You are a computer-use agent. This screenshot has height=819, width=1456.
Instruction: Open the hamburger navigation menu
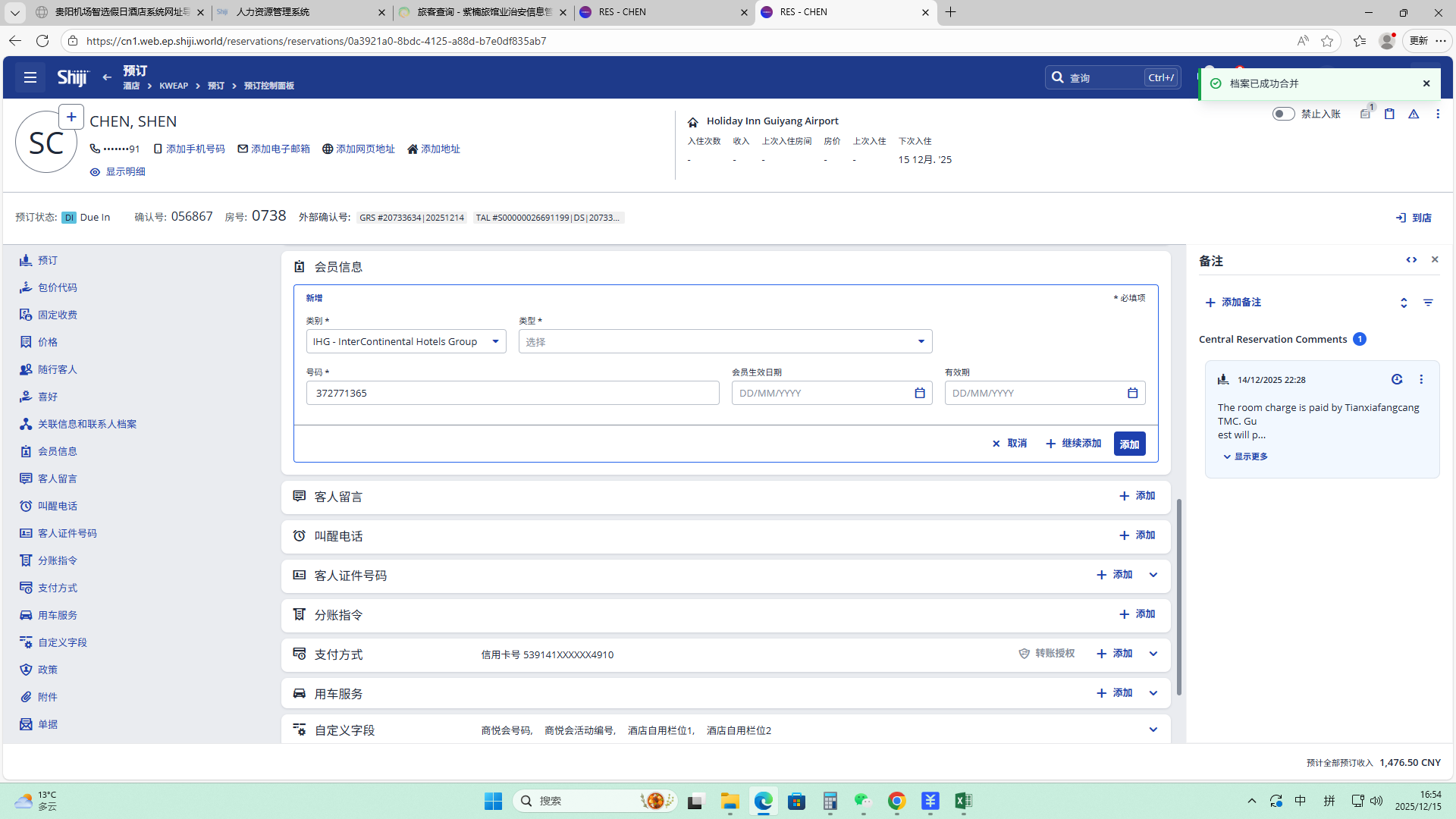[x=30, y=77]
